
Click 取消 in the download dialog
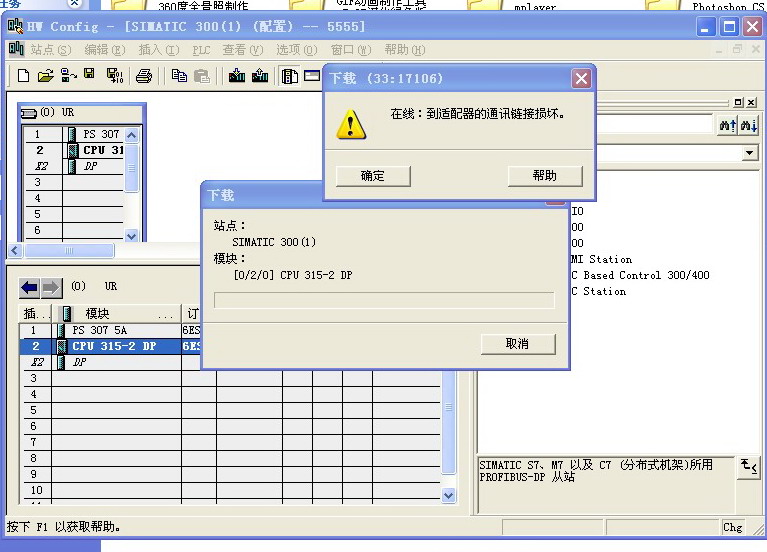click(x=517, y=343)
